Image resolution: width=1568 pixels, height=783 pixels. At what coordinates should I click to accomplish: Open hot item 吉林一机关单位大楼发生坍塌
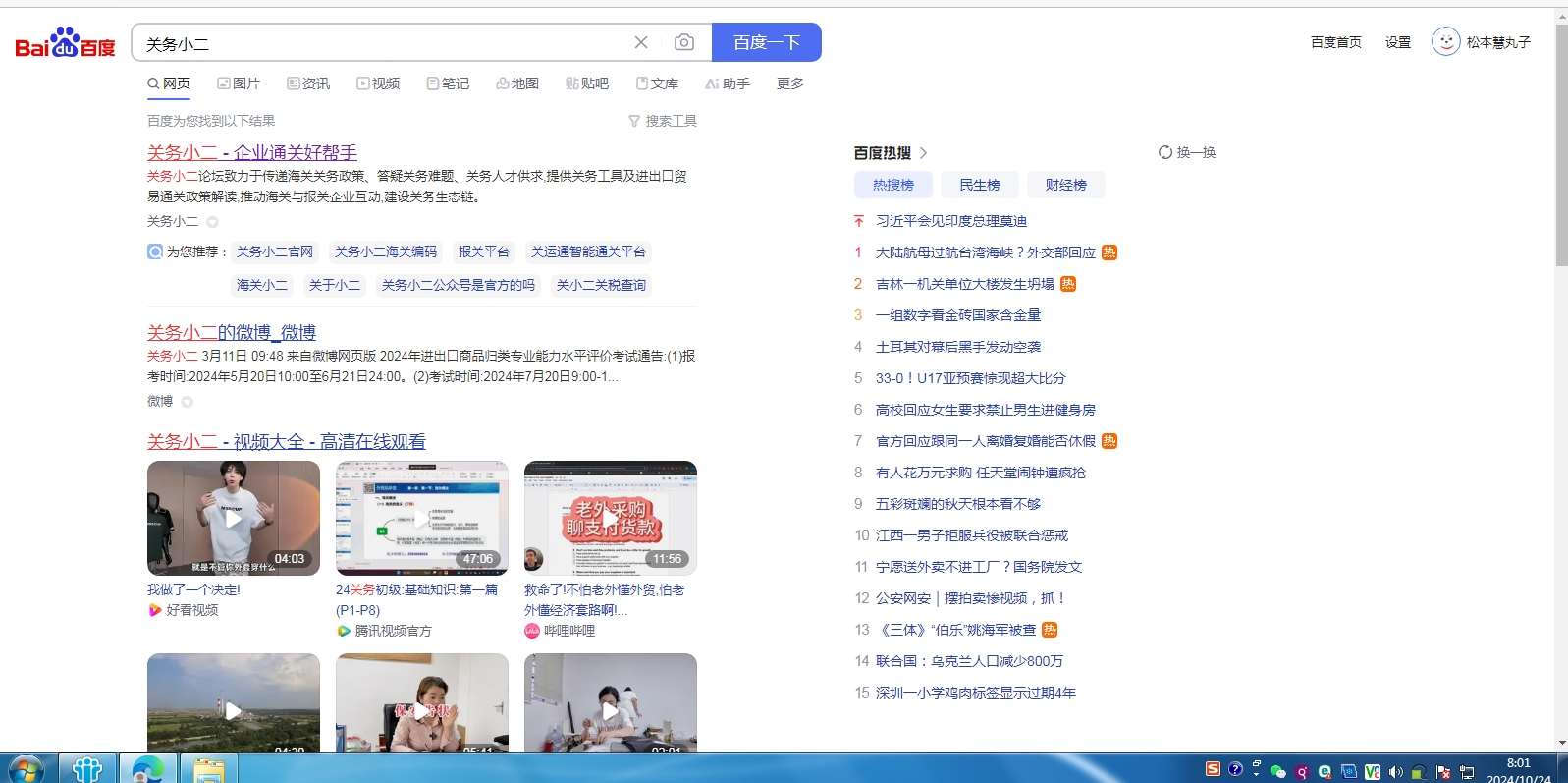click(965, 284)
